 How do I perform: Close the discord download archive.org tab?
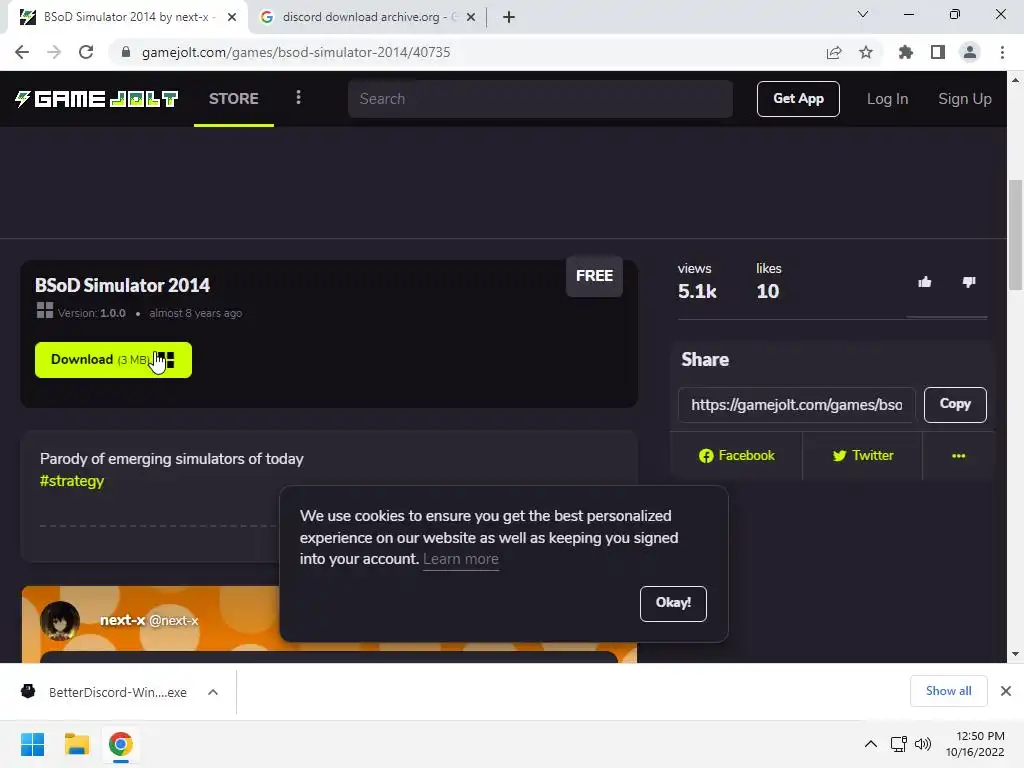(471, 17)
